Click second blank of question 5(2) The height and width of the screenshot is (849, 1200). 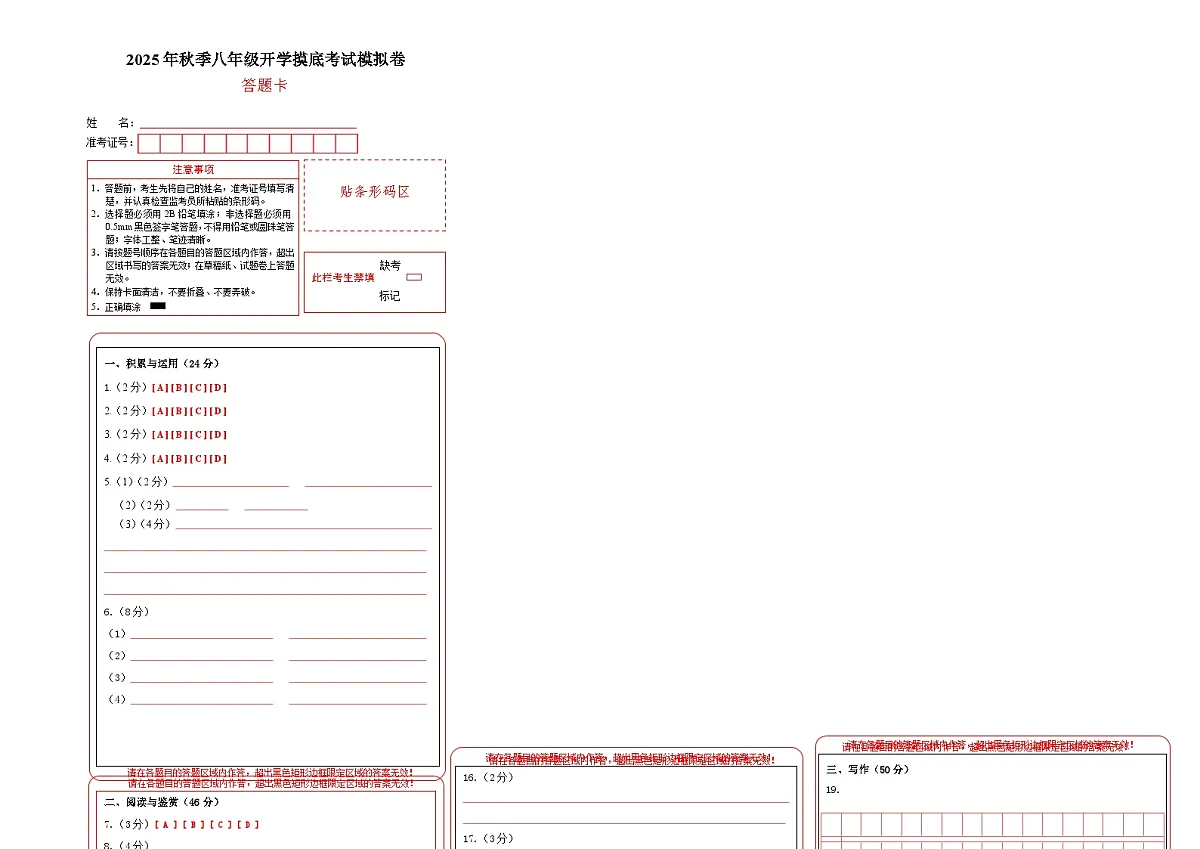276,506
